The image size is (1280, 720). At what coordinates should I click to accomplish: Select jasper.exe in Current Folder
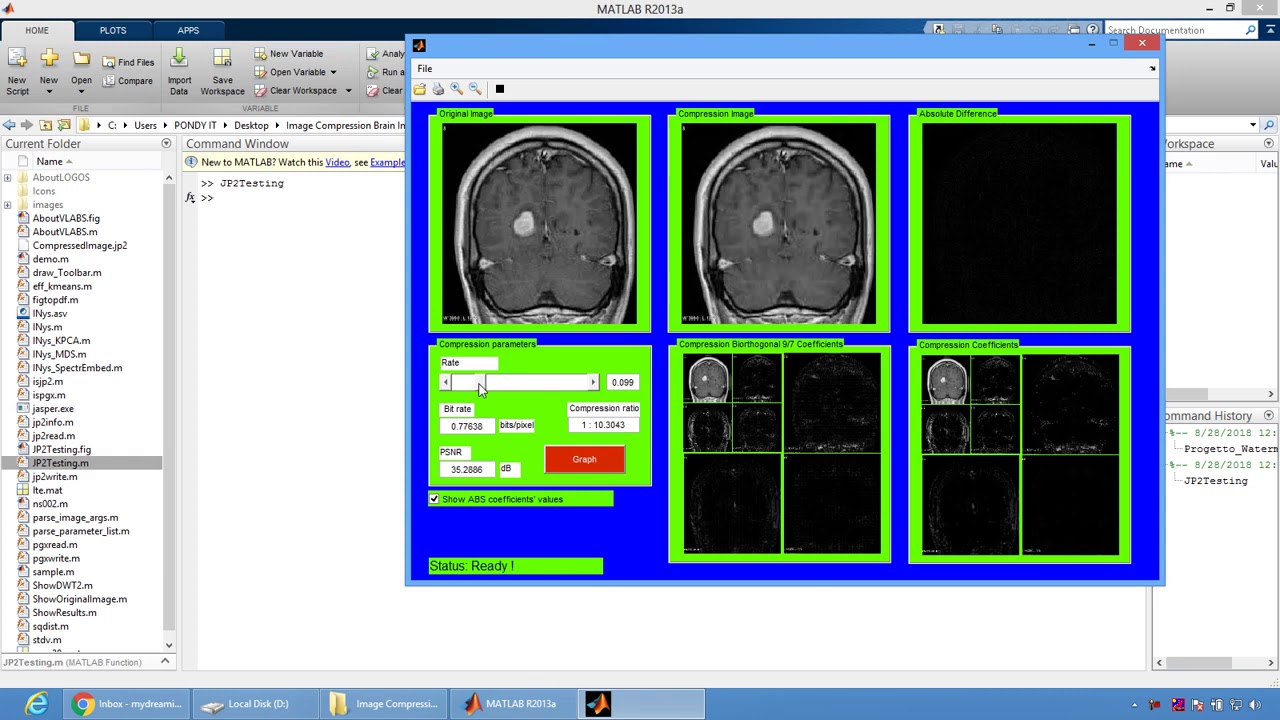pyautogui.click(x=53, y=409)
